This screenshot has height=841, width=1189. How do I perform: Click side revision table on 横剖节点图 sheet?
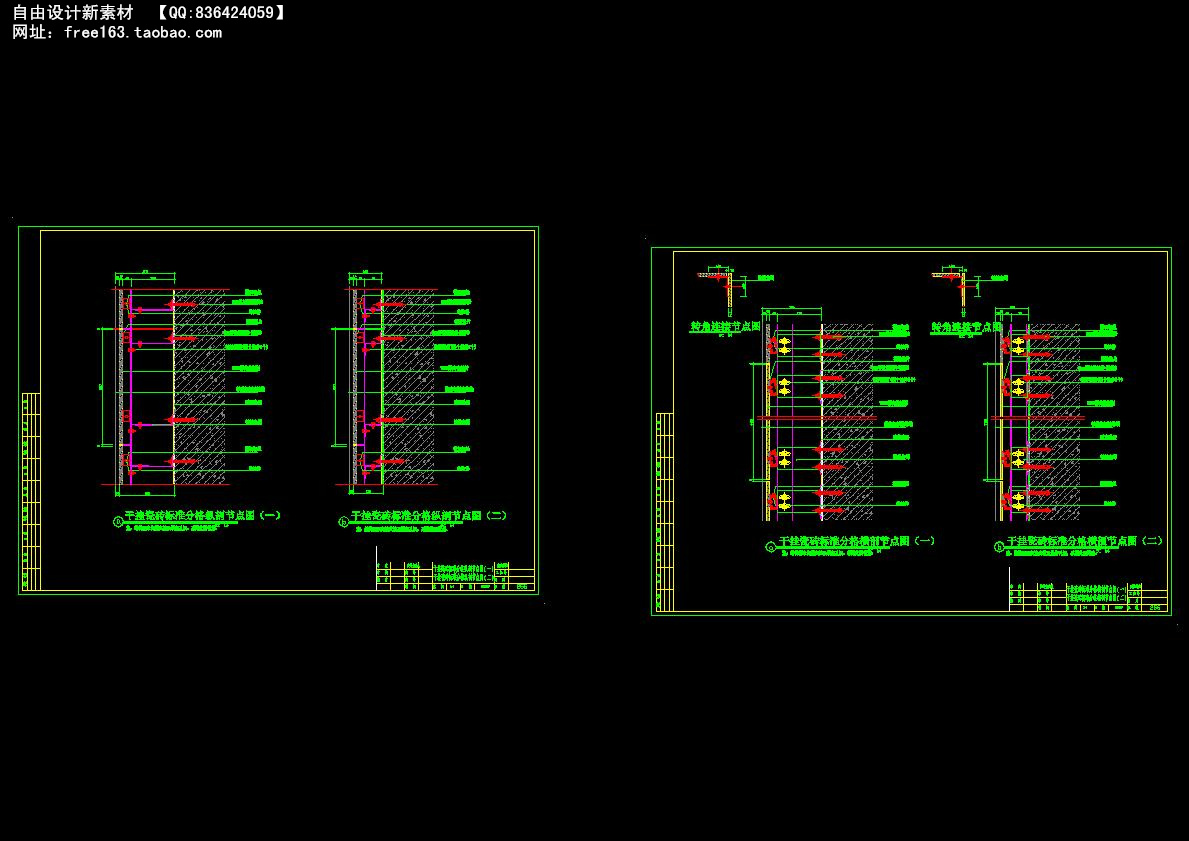tap(664, 512)
